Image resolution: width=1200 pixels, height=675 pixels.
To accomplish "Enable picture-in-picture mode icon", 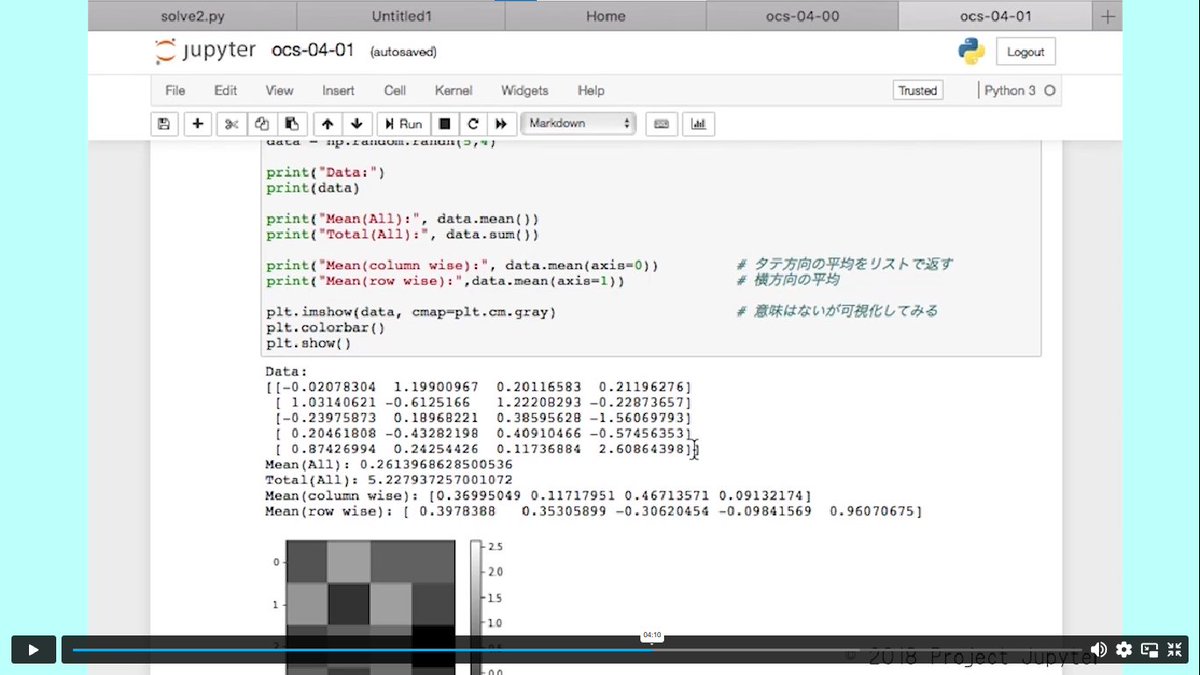I will click(1149, 650).
